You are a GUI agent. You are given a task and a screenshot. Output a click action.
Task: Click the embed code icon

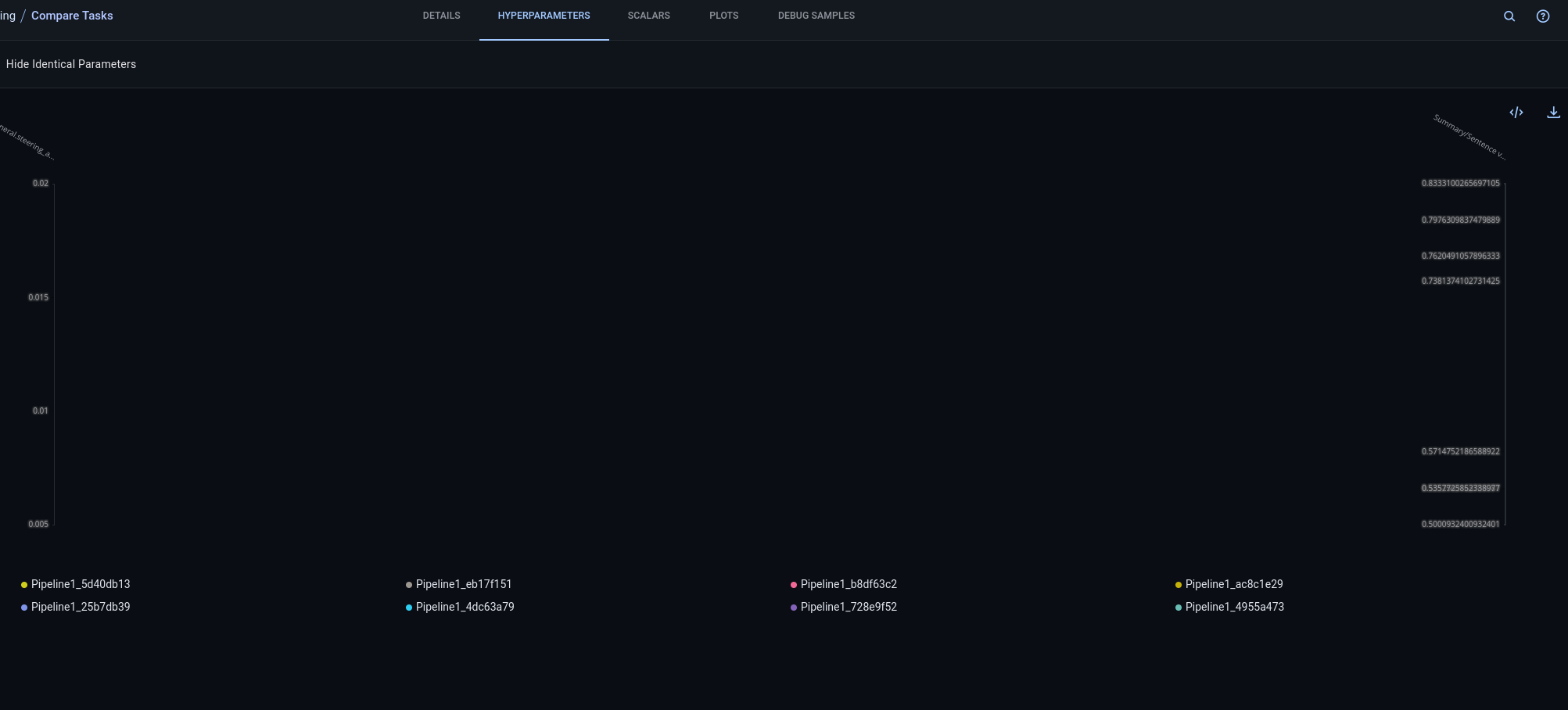[x=1516, y=113]
